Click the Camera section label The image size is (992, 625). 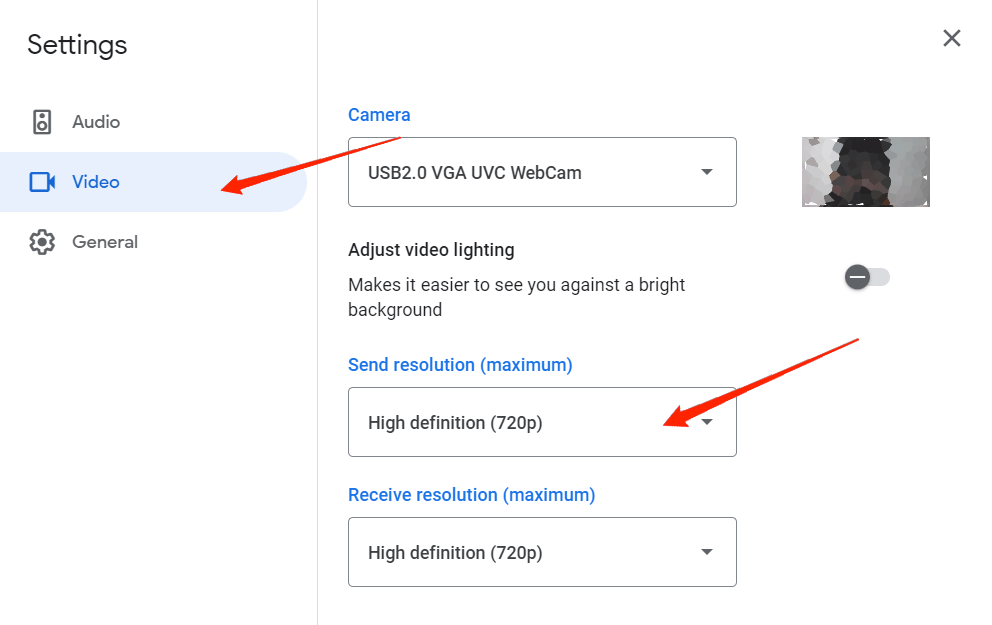tap(379, 115)
